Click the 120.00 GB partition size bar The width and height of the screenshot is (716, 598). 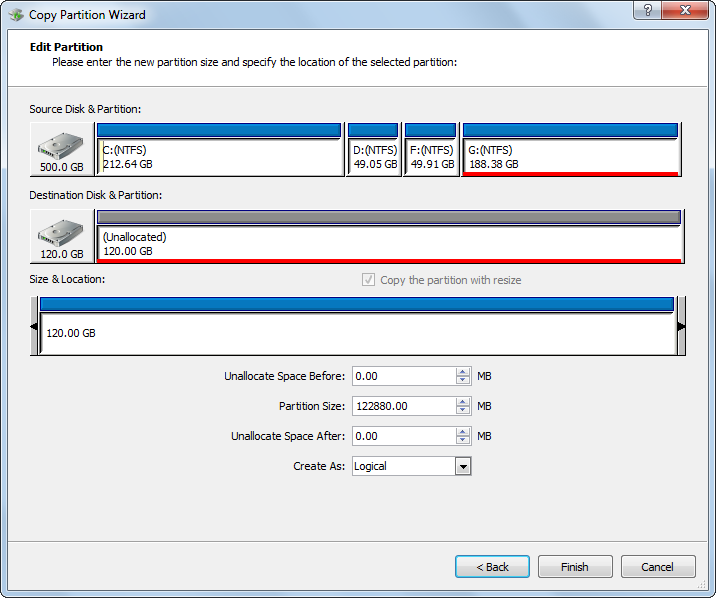point(358,326)
